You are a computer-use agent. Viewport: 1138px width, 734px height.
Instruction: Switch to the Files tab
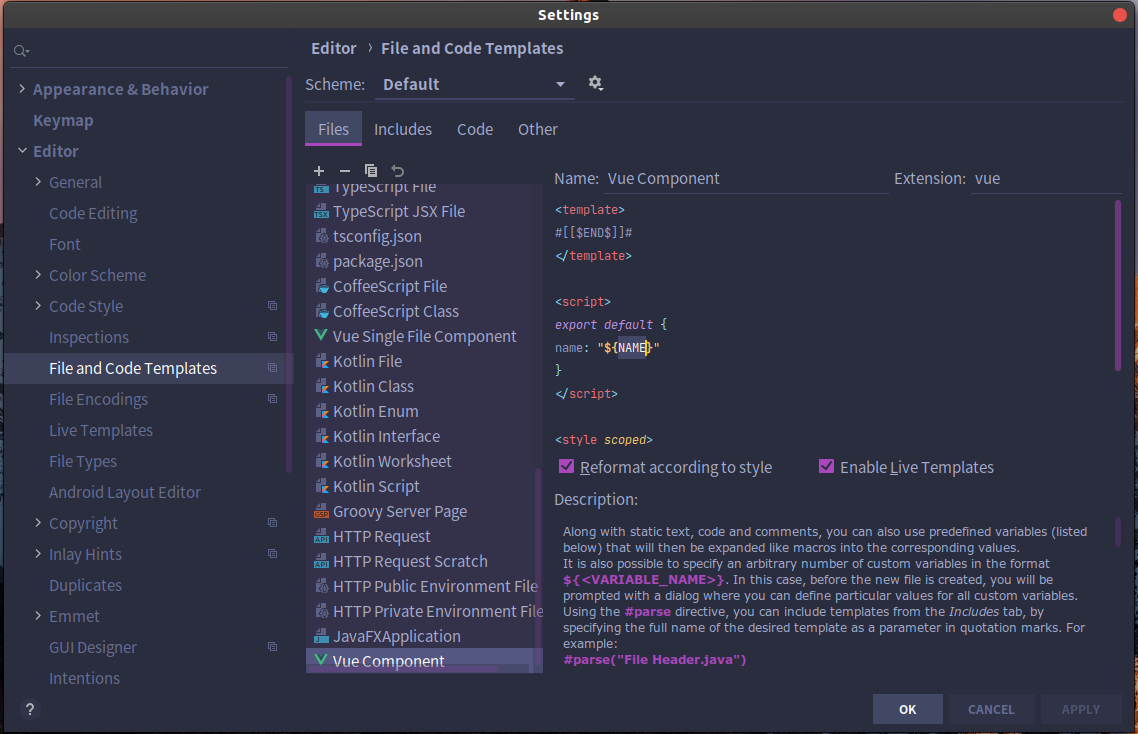pos(333,129)
